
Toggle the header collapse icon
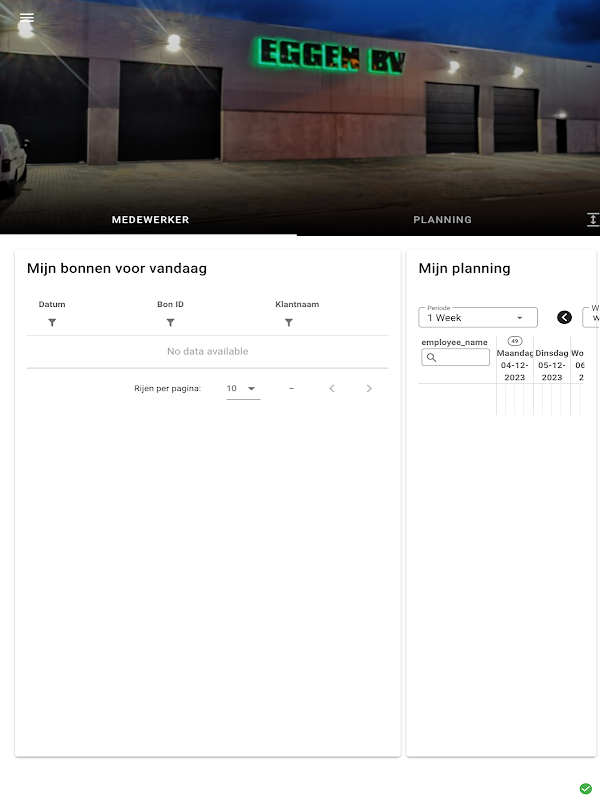tap(592, 220)
